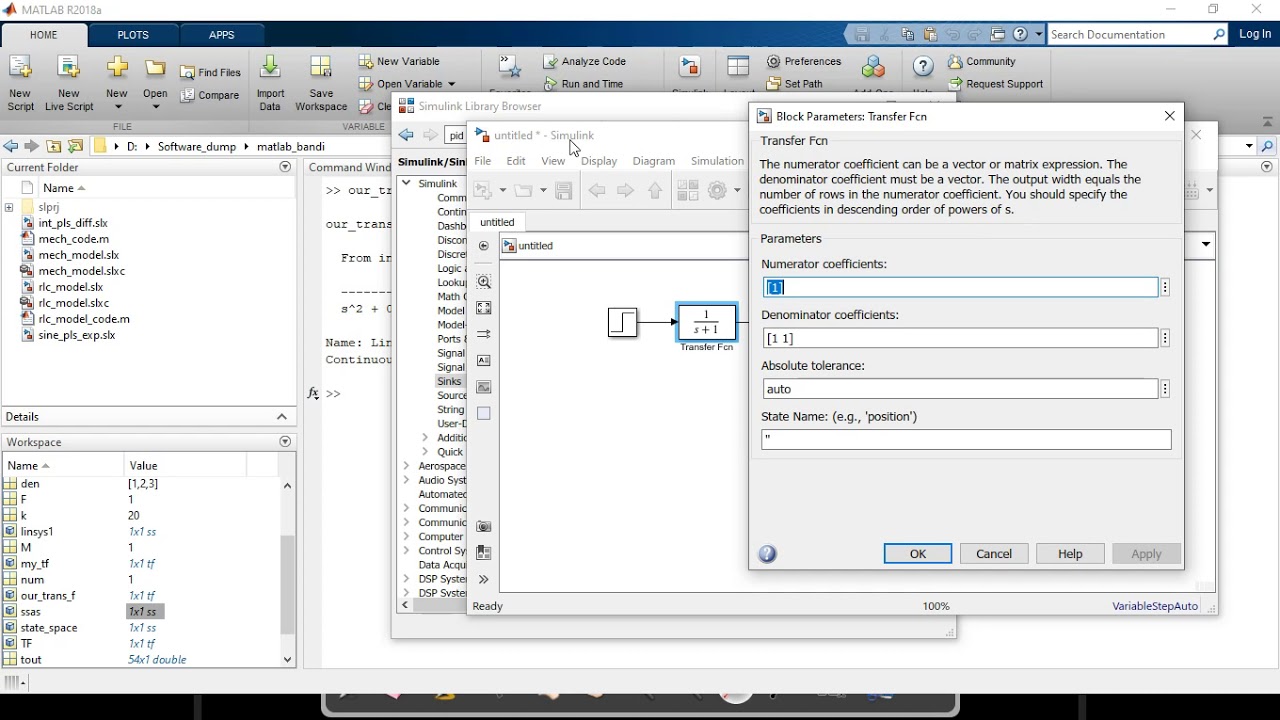Open Numerator coefficients options menu
1280x720 pixels.
[x=1166, y=288]
